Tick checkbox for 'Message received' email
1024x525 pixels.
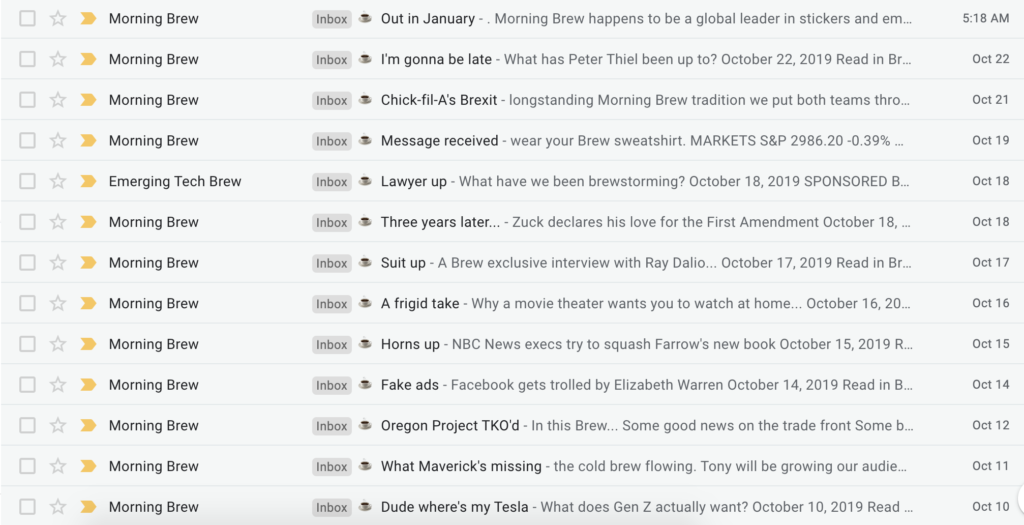click(x=27, y=140)
